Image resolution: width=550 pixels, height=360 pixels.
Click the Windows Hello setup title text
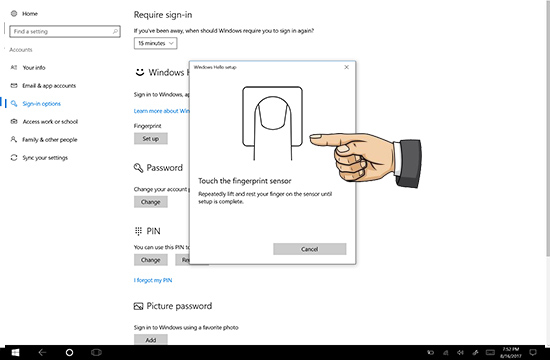pyautogui.click(x=215, y=67)
